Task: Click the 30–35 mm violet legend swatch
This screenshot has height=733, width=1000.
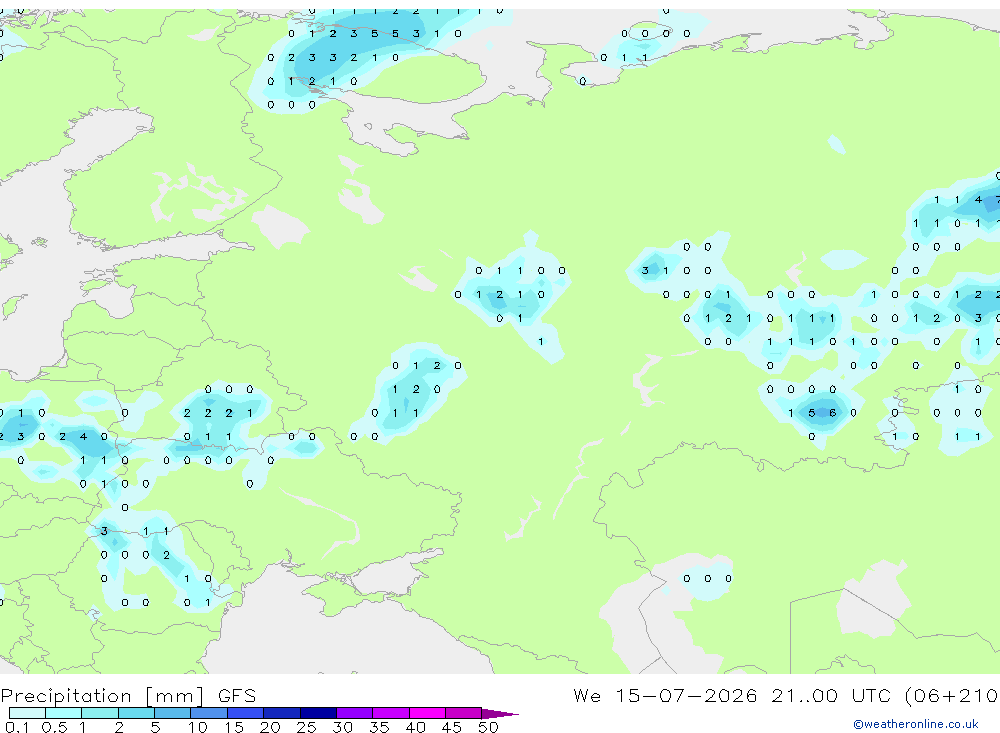Action: pyautogui.click(x=355, y=713)
